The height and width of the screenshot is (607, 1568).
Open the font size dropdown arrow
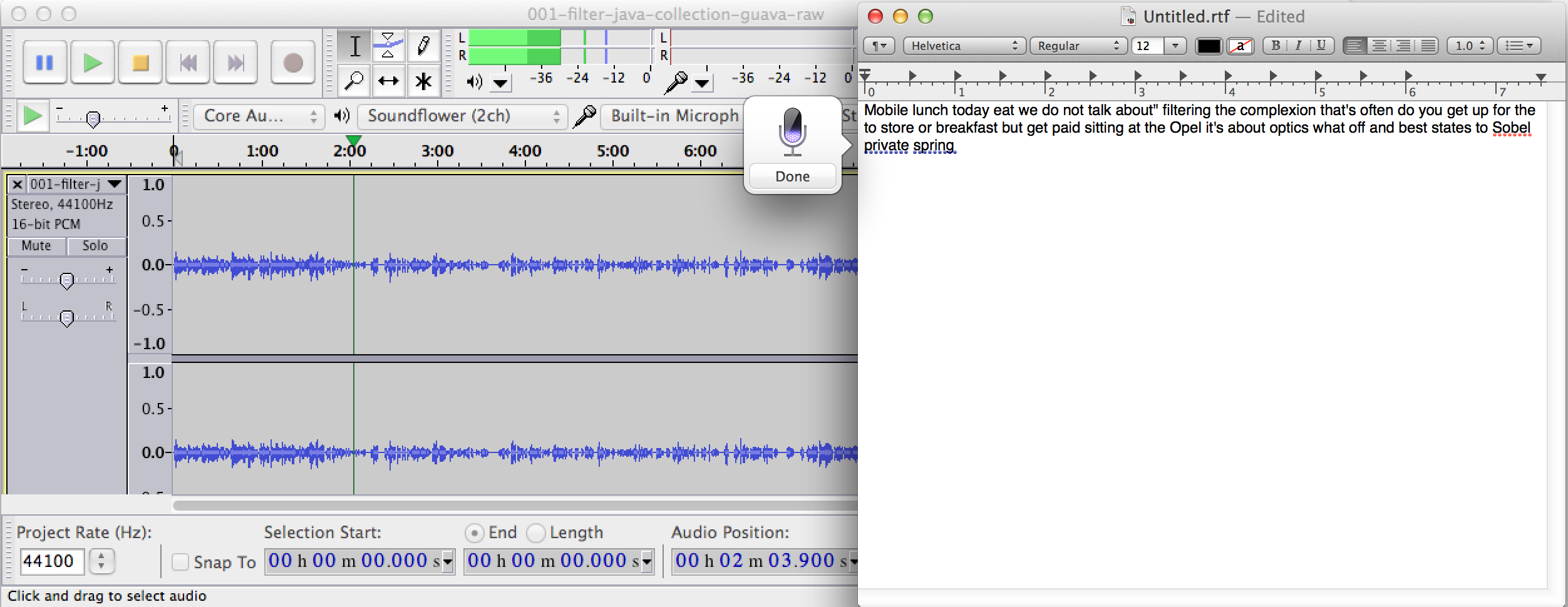click(x=1175, y=46)
